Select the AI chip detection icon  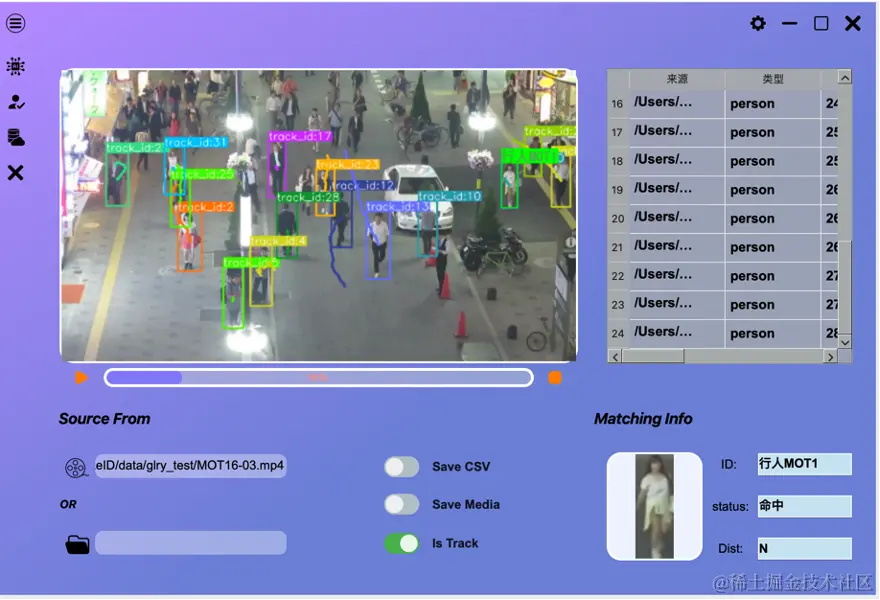(x=16, y=66)
